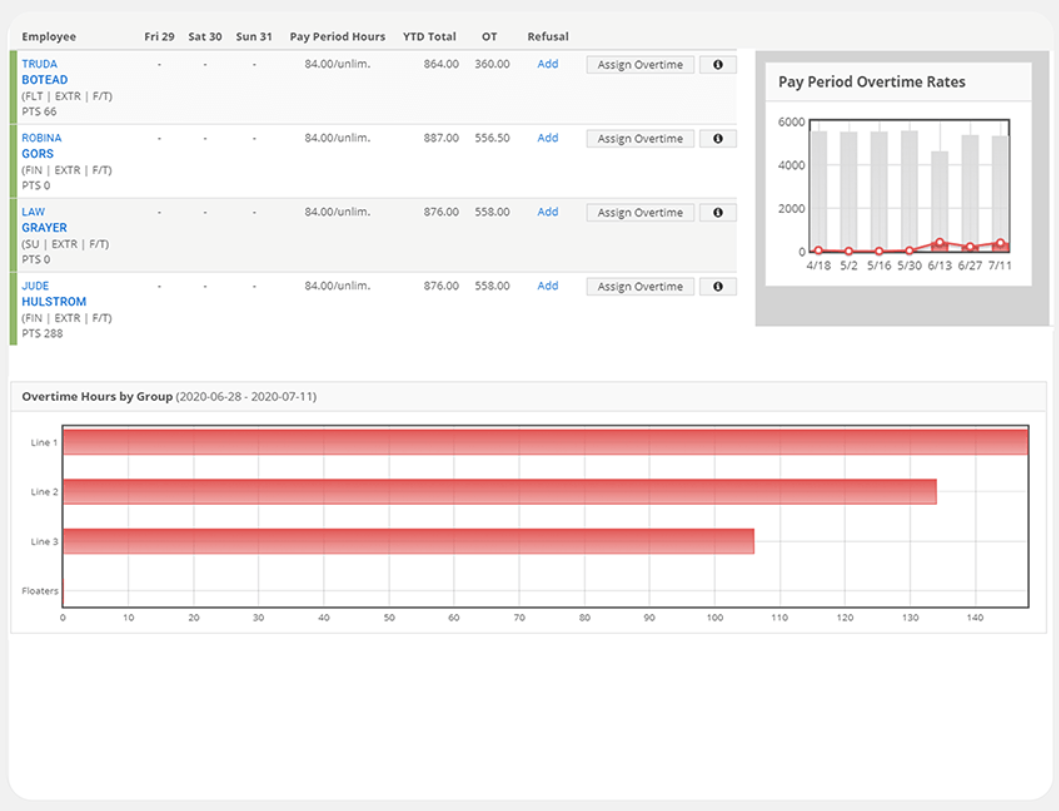Click the info icon beside Law Grayer's row
1059x811 pixels.
(x=718, y=212)
